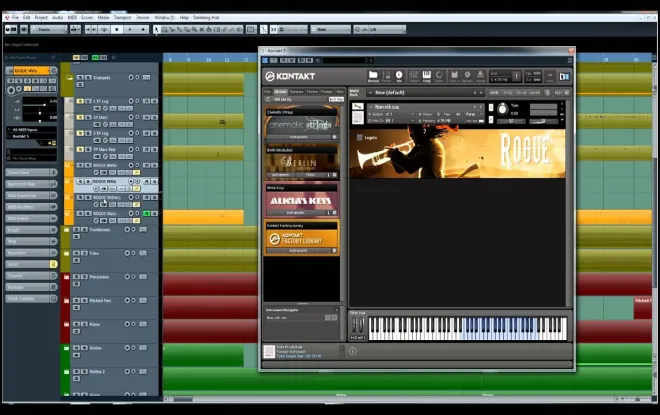This screenshot has height=415, width=660.
Task: Open the instrument Output dropdown
Action: 392,114
